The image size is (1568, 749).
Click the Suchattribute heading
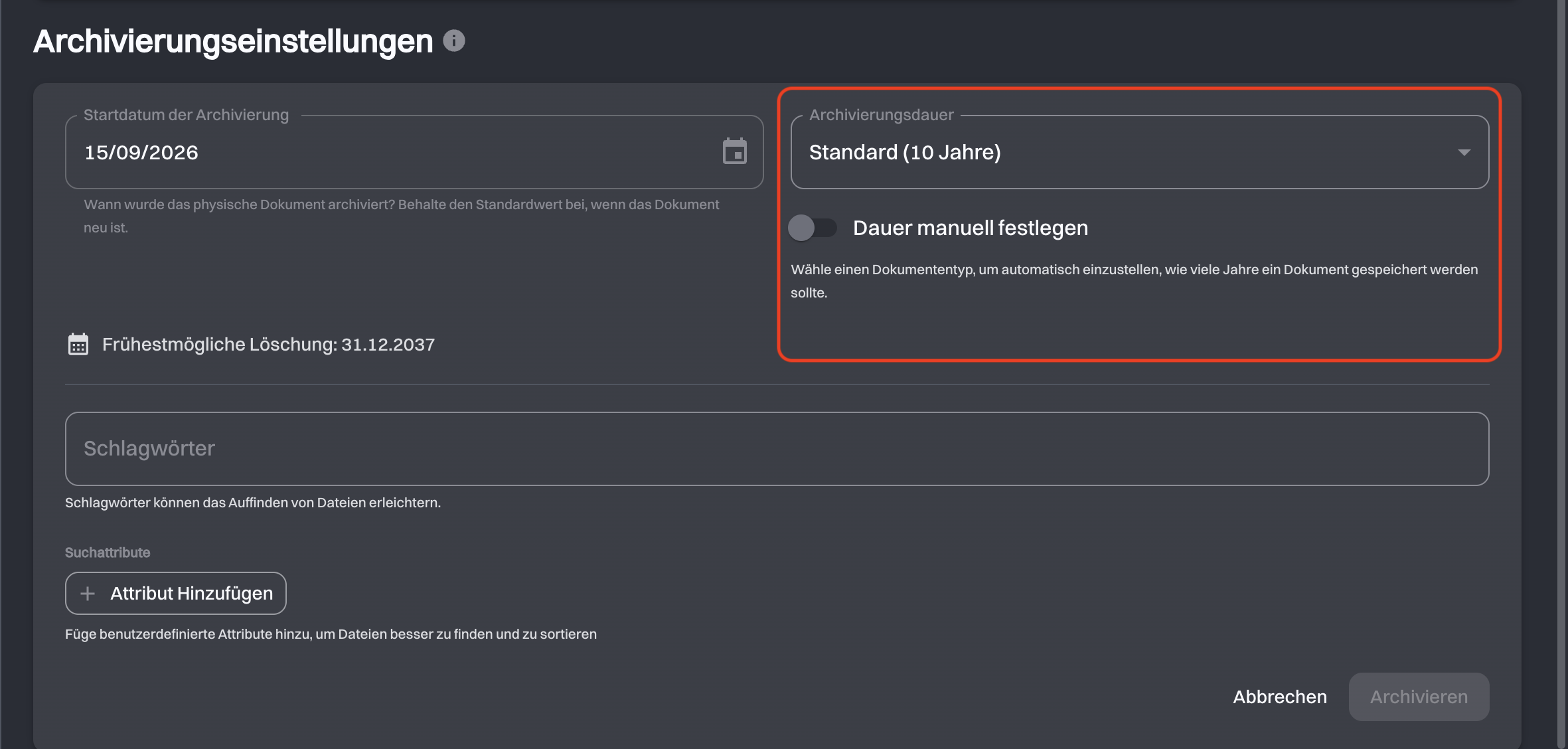[x=108, y=552]
